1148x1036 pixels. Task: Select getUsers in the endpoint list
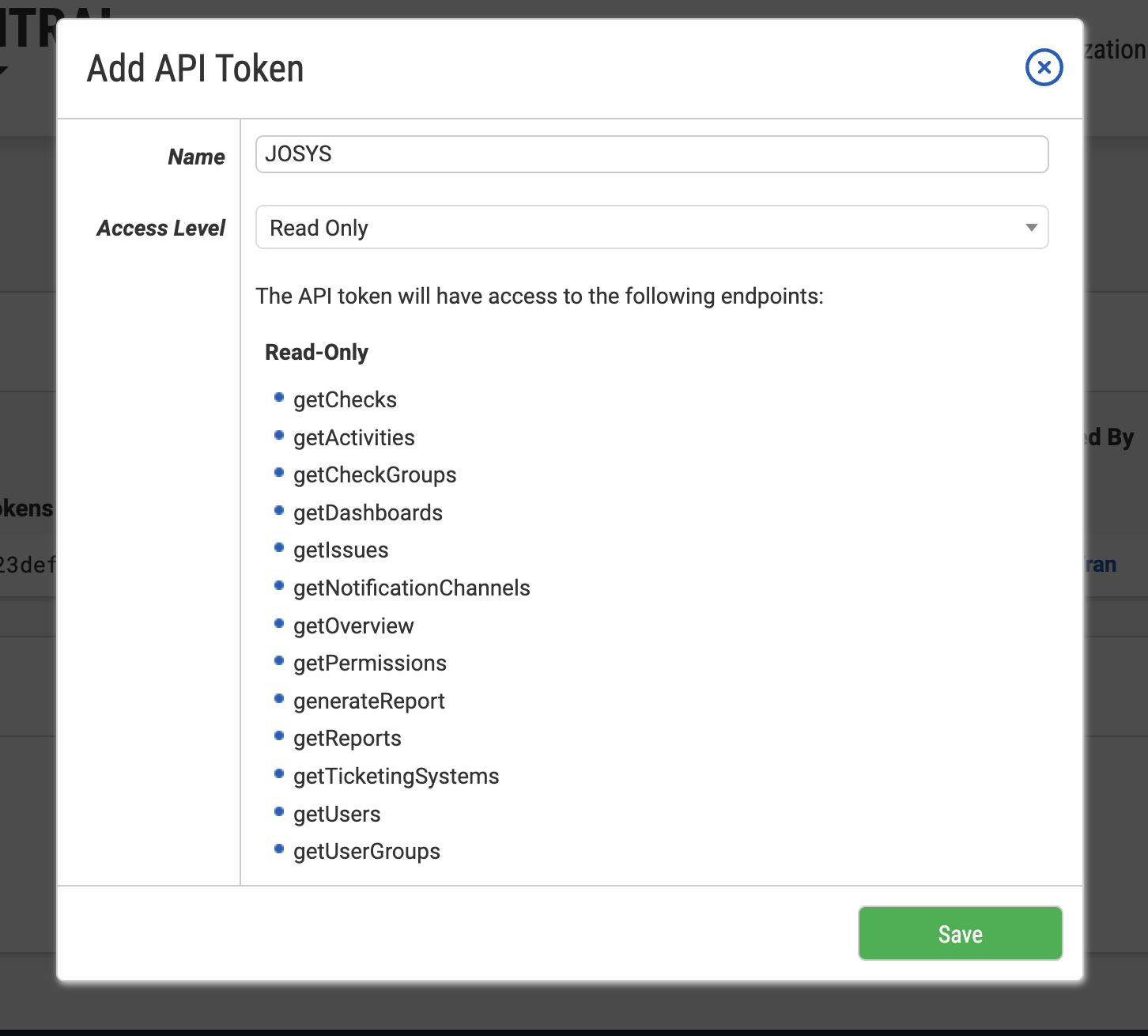(x=337, y=815)
